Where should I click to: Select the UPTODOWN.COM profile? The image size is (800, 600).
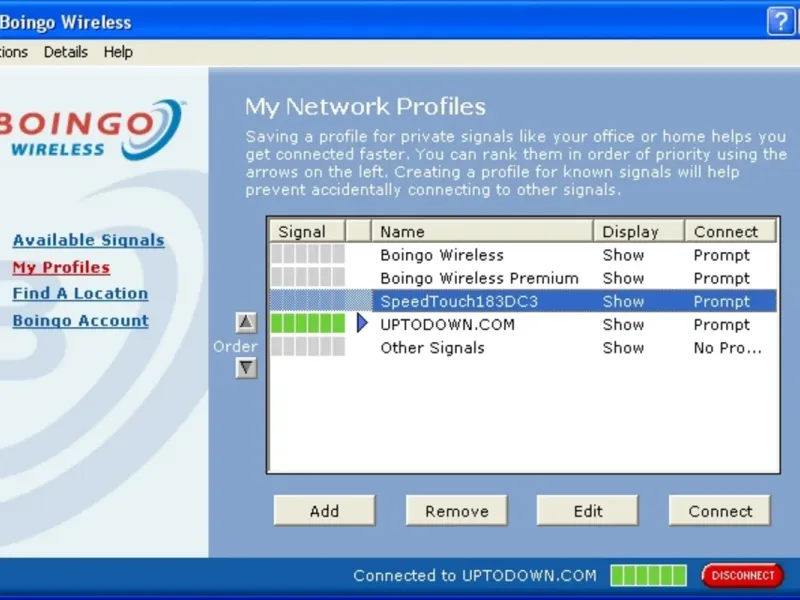[523, 324]
